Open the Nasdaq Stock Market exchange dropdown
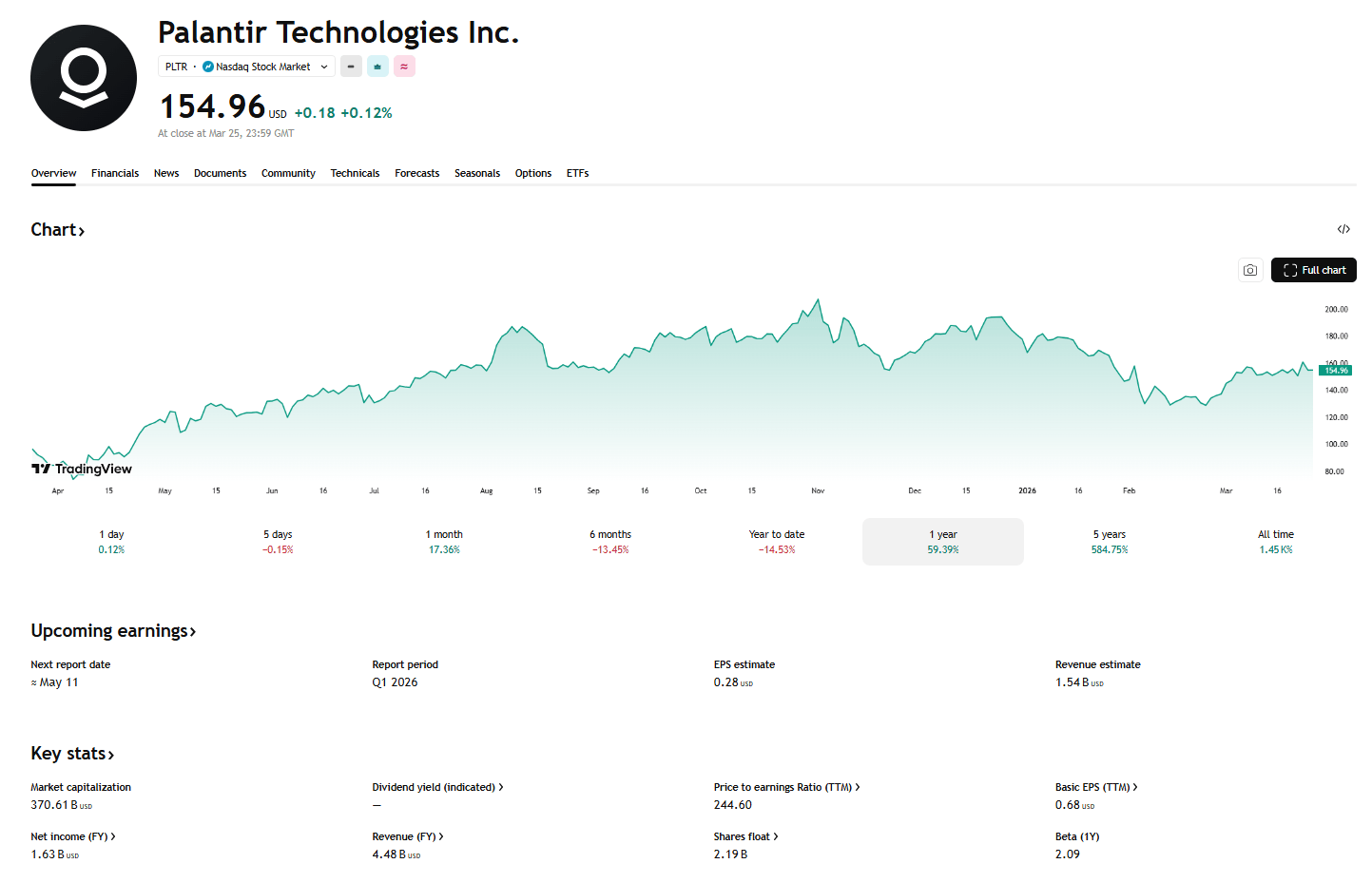The width and height of the screenshot is (1372, 883). [266, 67]
